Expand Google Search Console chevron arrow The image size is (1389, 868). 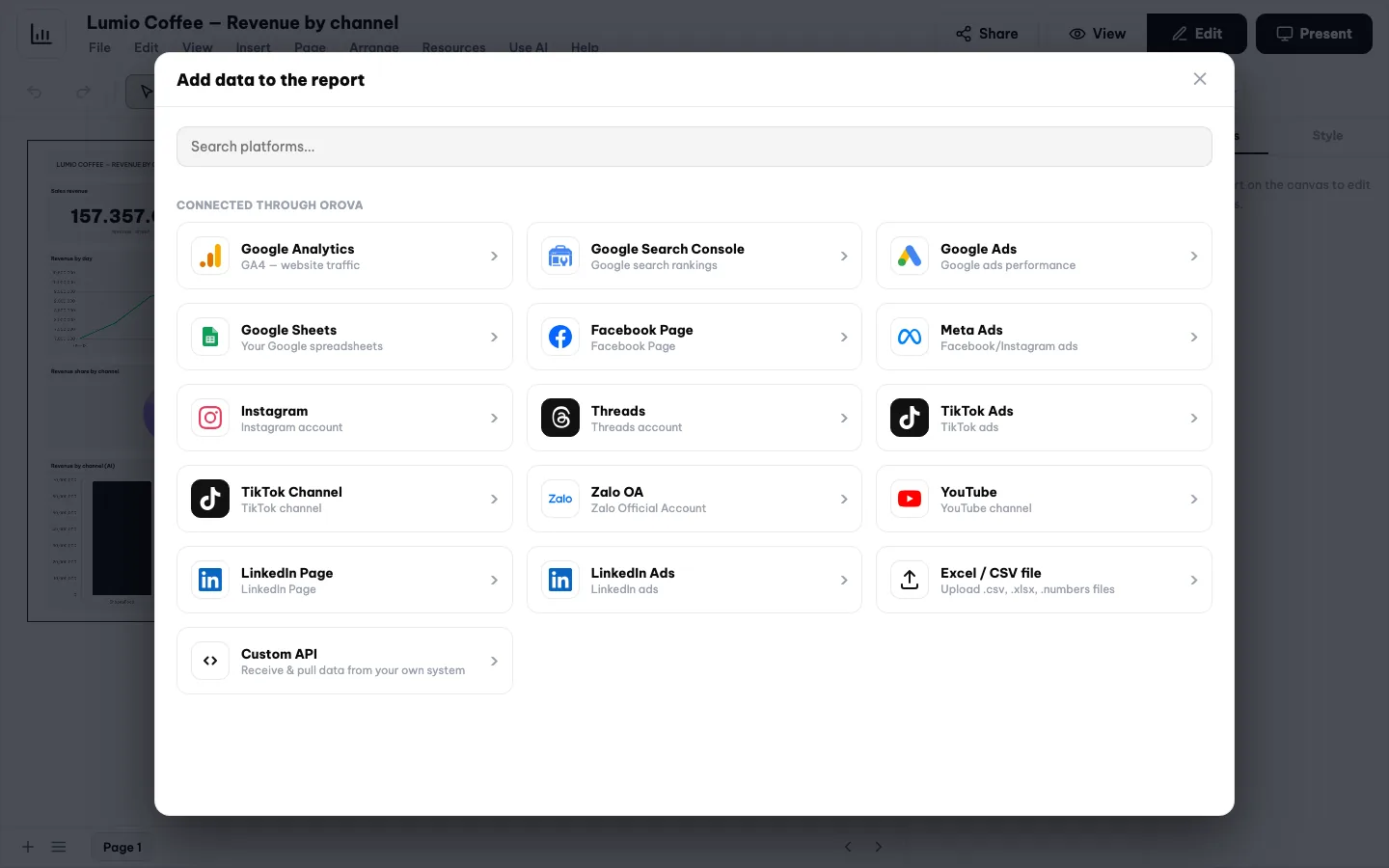(x=844, y=256)
